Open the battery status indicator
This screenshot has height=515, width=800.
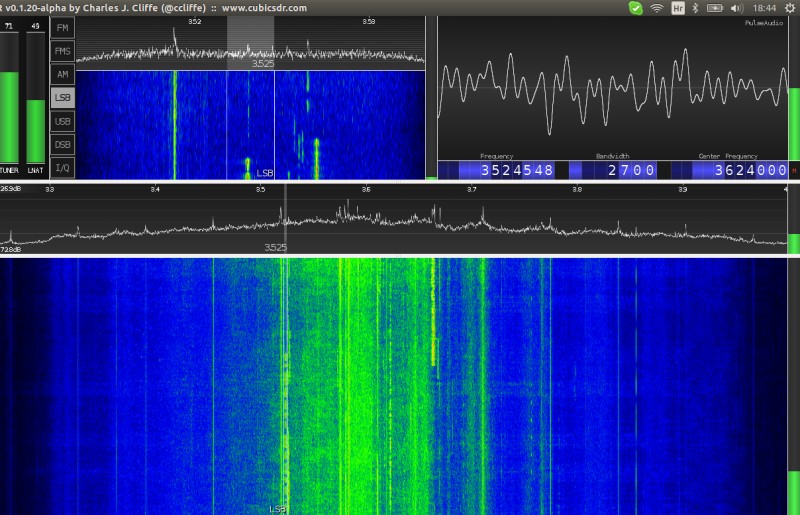click(x=714, y=8)
